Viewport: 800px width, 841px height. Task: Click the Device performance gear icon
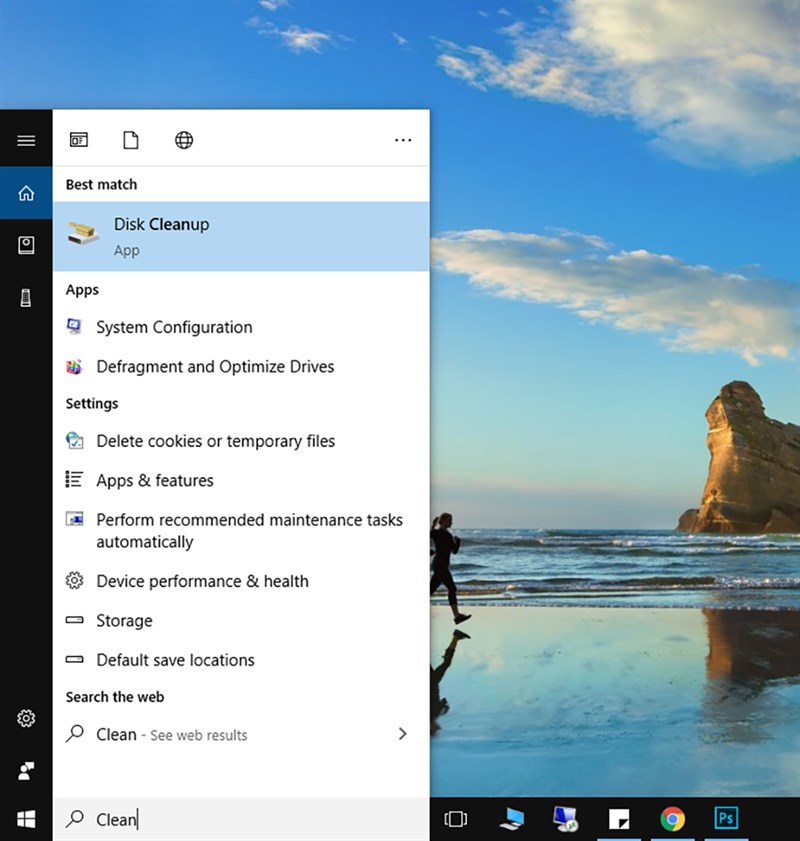click(75, 580)
